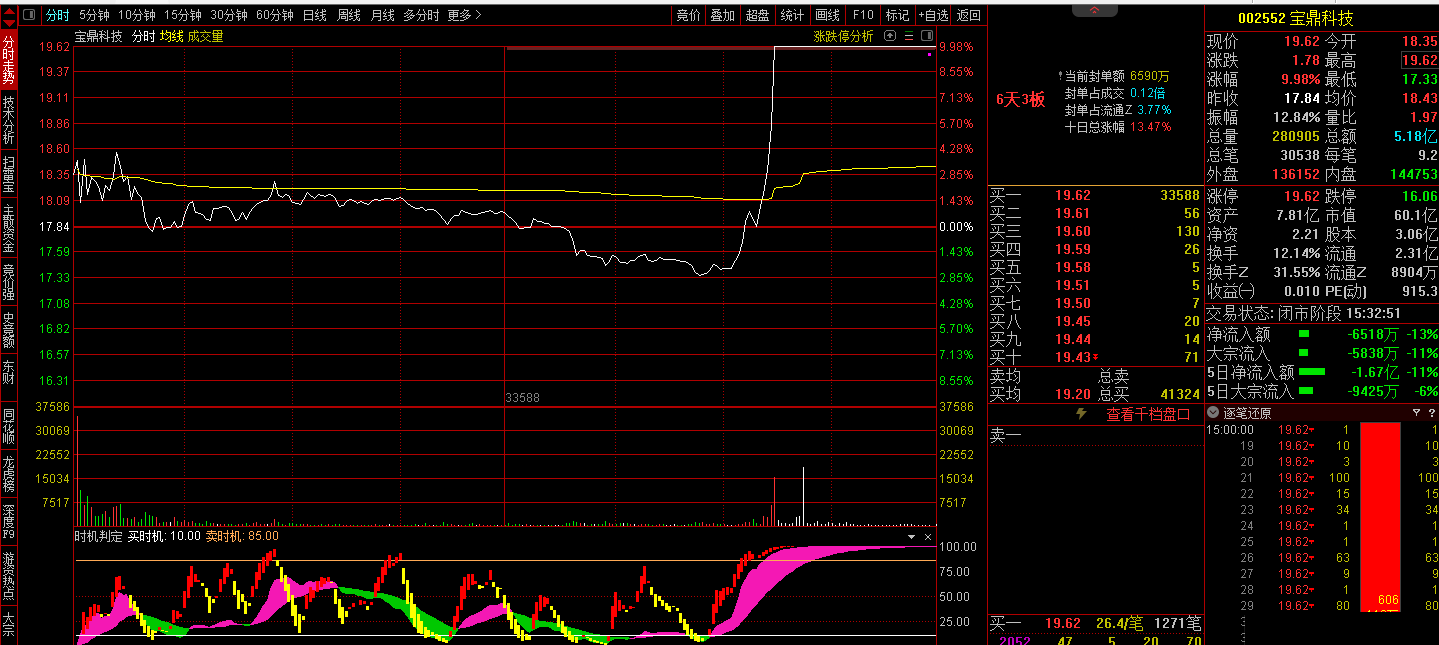This screenshot has height=645, width=1439.
Task: Click the 6天3板 label
Action: tap(1020, 99)
